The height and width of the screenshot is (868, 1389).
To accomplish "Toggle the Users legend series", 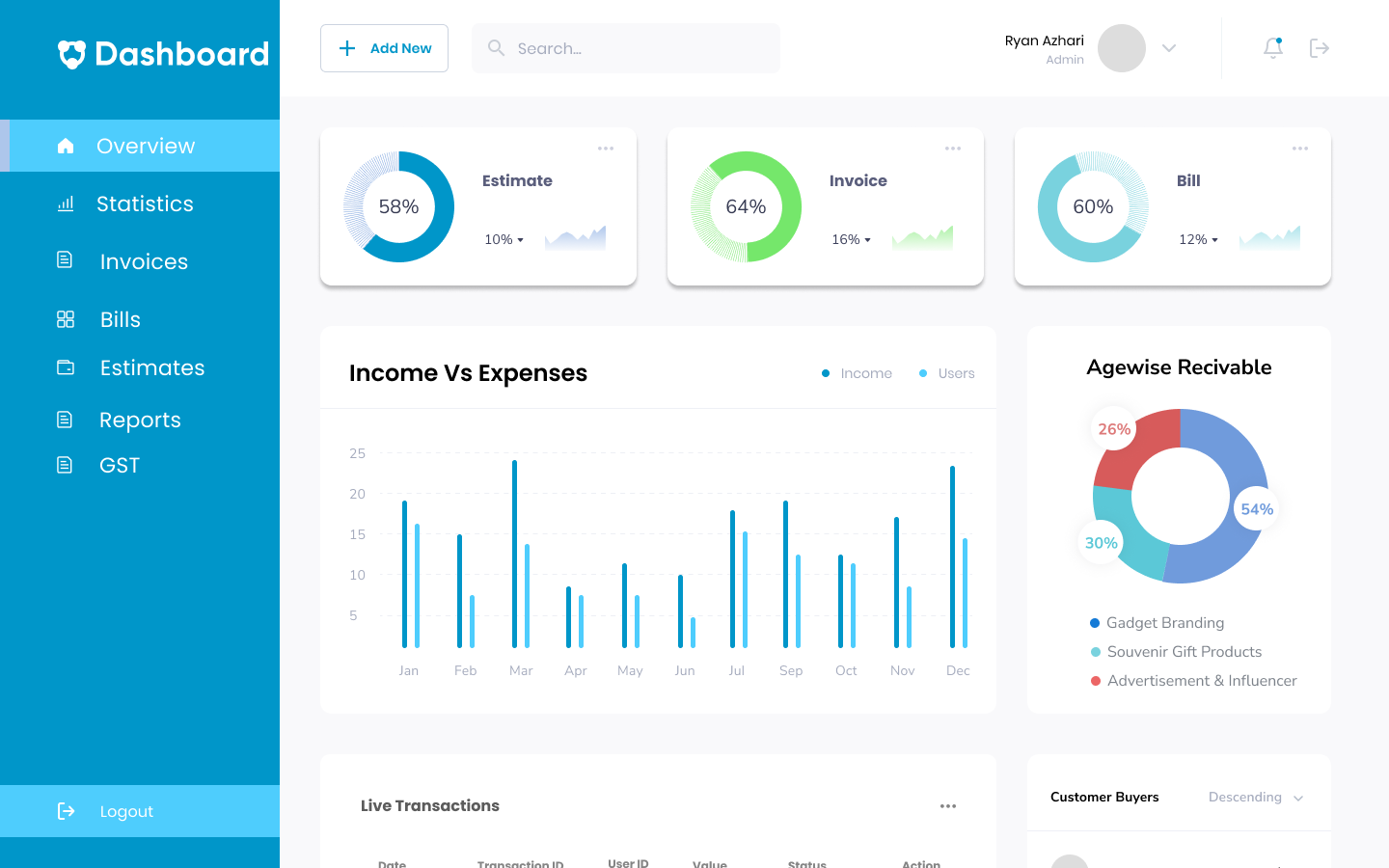I will [947, 373].
